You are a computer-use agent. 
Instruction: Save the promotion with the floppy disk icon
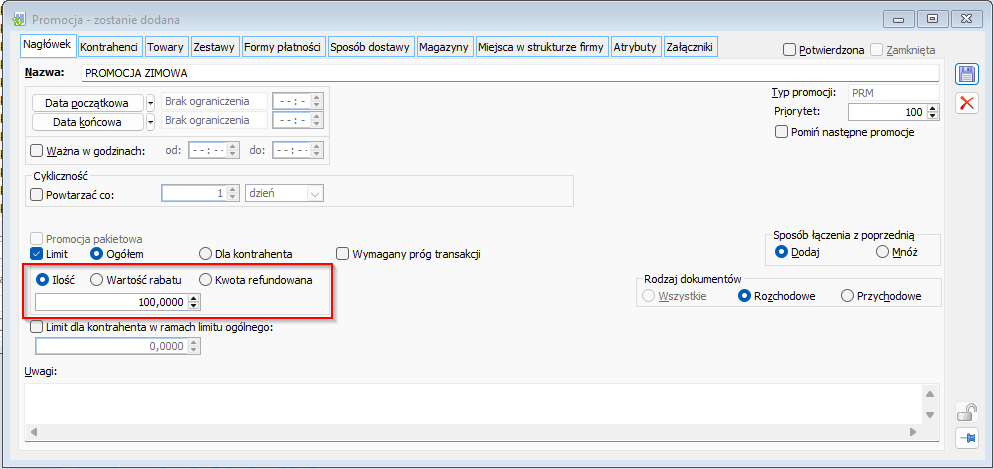pyautogui.click(x=966, y=74)
